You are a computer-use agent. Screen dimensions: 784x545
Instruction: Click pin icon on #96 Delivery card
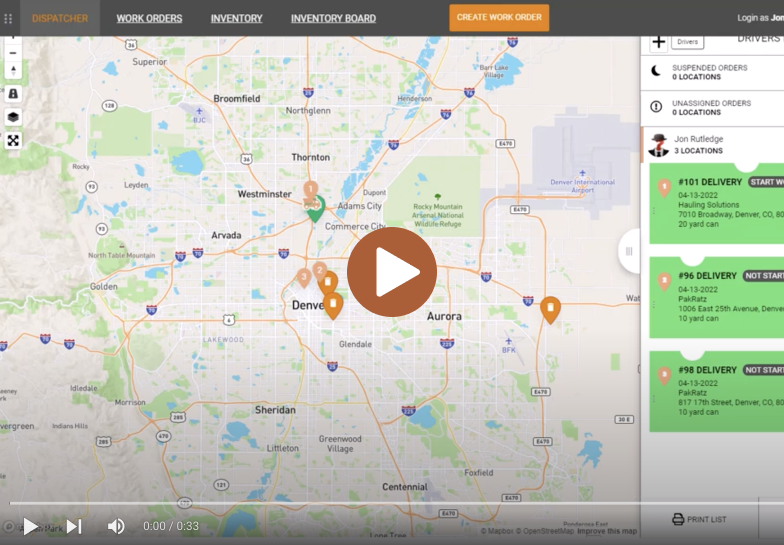(664, 282)
